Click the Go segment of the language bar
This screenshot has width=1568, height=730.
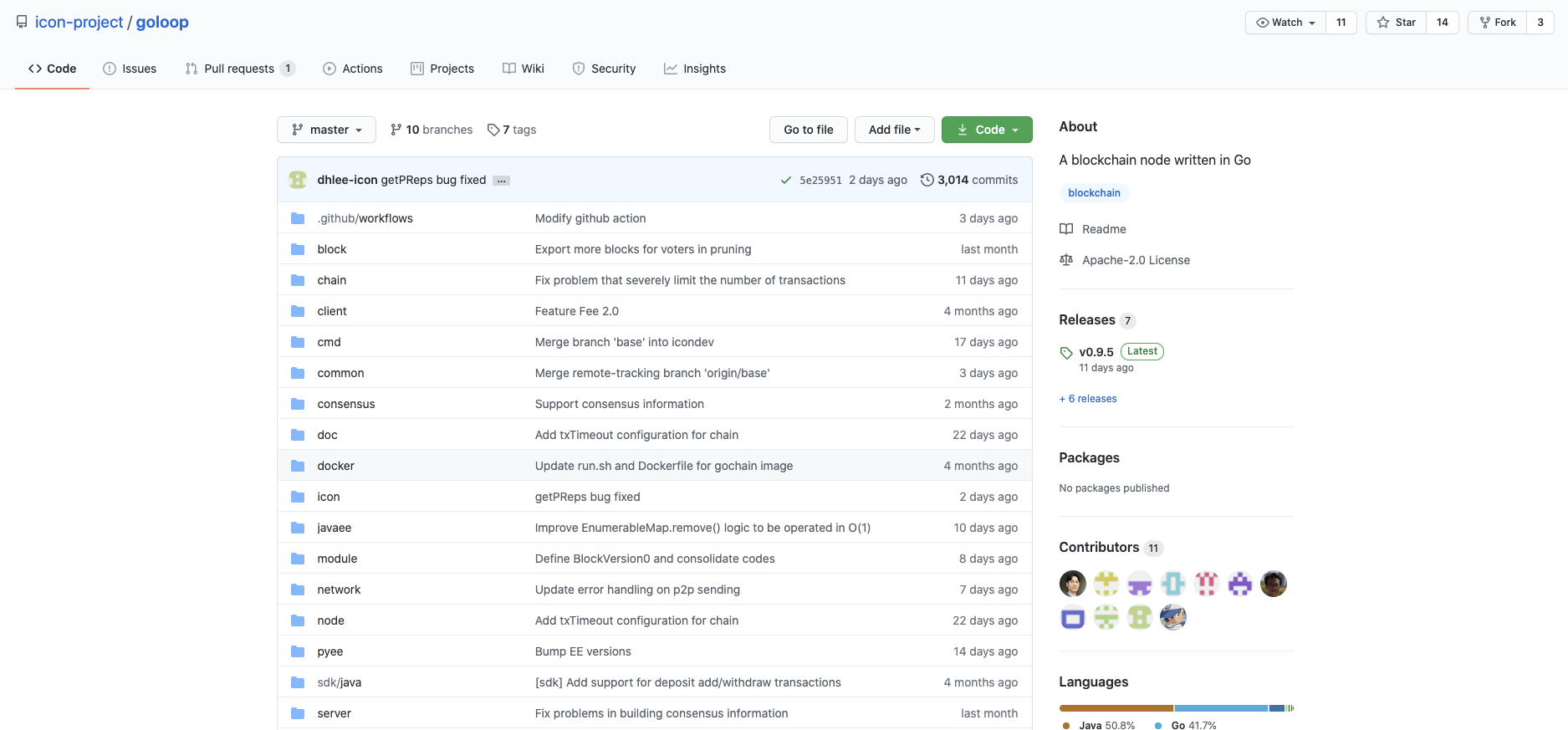[x=1221, y=708]
